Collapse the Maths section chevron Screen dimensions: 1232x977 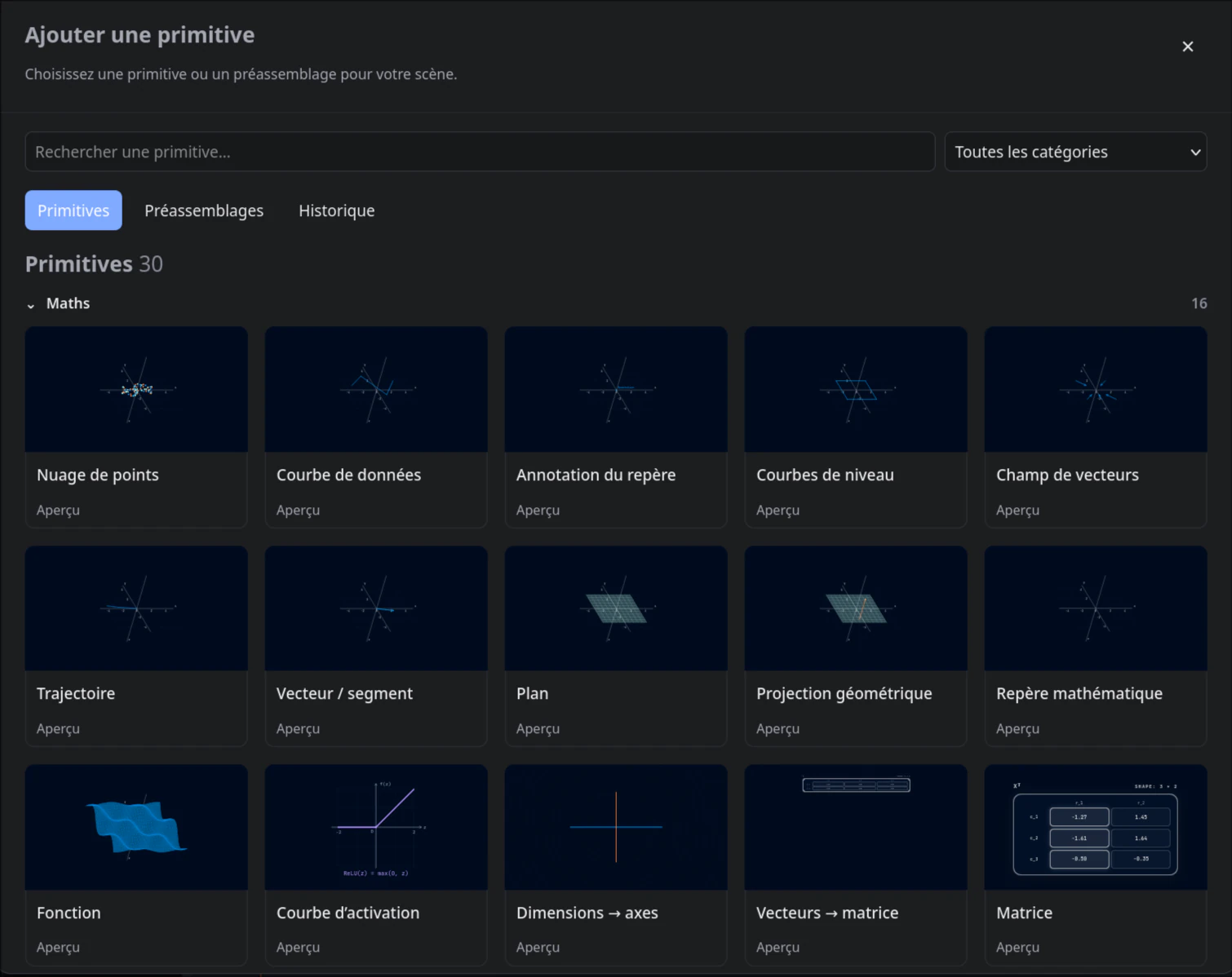pos(31,305)
